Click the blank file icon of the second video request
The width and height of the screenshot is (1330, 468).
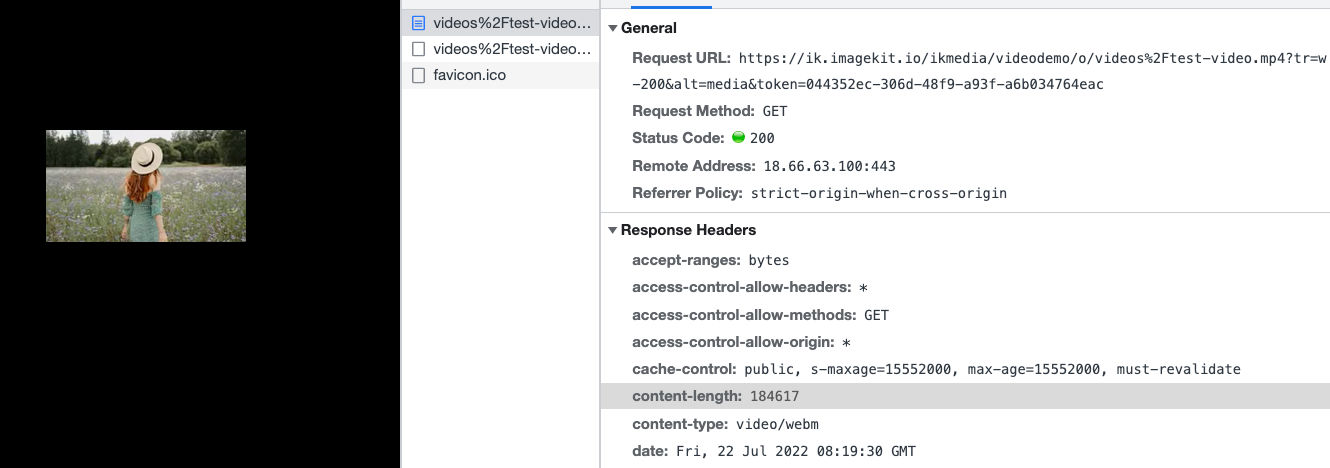[418, 48]
